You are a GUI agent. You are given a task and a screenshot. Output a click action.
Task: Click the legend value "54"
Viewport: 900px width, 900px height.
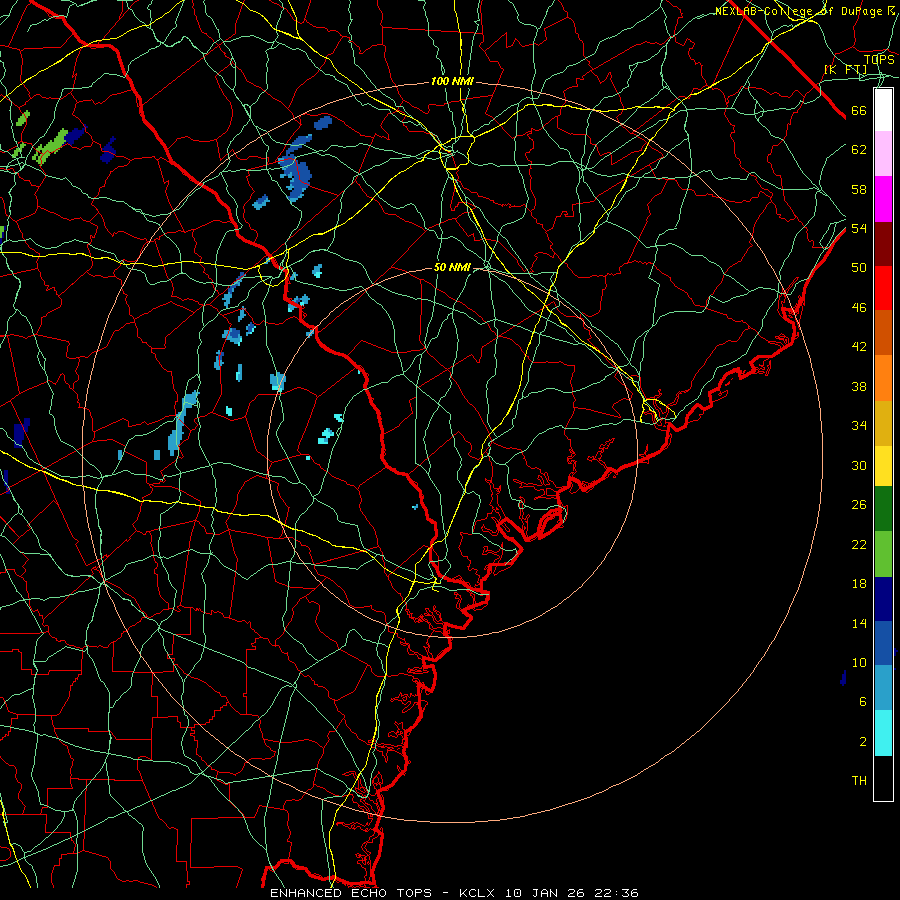pyautogui.click(x=859, y=228)
